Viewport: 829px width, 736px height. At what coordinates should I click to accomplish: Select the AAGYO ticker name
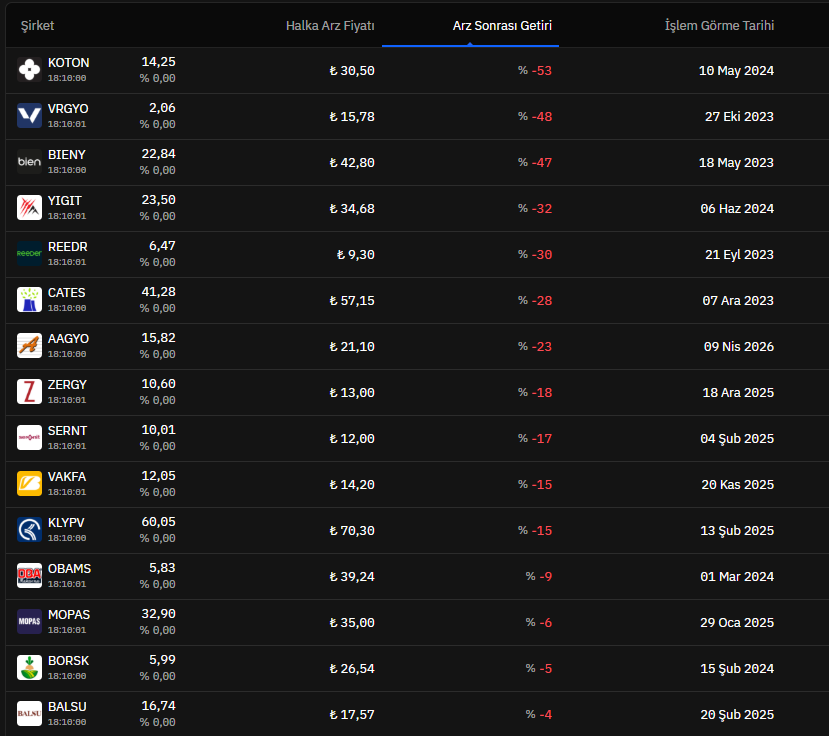68,339
